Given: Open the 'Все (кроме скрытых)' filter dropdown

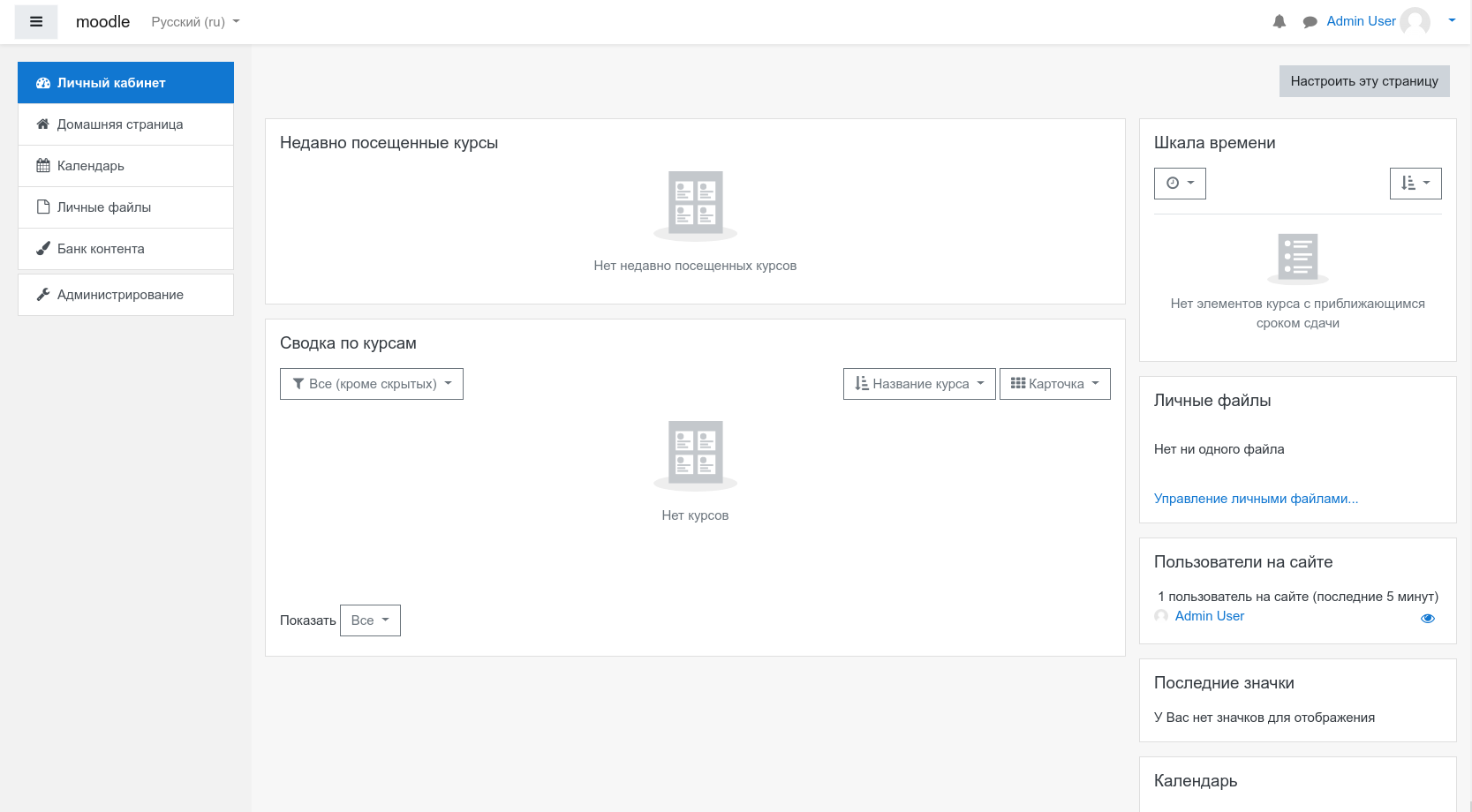Looking at the screenshot, I should tap(372, 384).
